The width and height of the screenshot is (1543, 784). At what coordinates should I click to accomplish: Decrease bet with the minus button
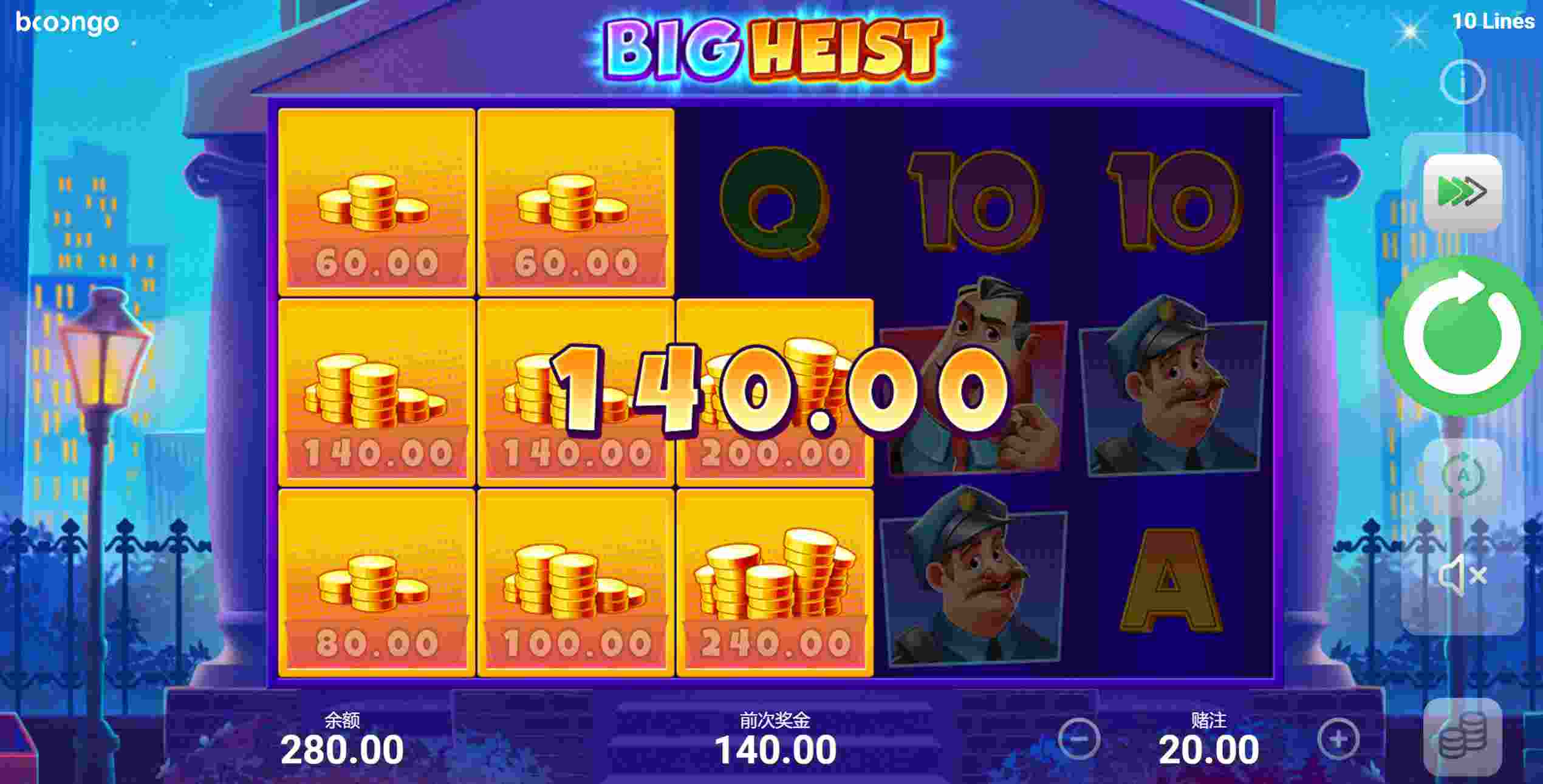tap(1079, 738)
